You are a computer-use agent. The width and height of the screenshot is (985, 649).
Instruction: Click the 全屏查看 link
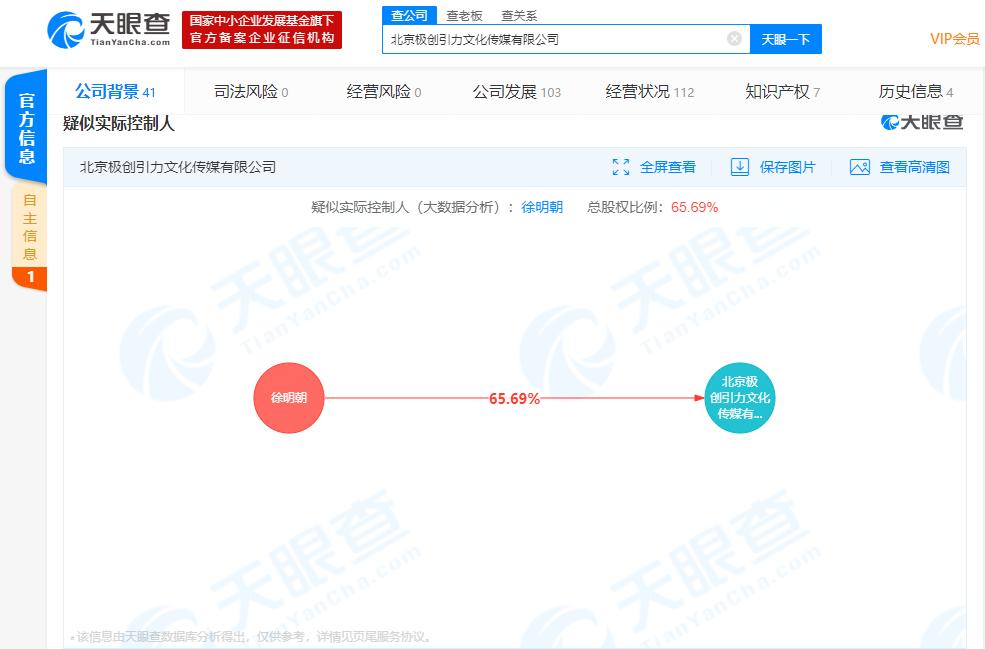pyautogui.click(x=668, y=167)
